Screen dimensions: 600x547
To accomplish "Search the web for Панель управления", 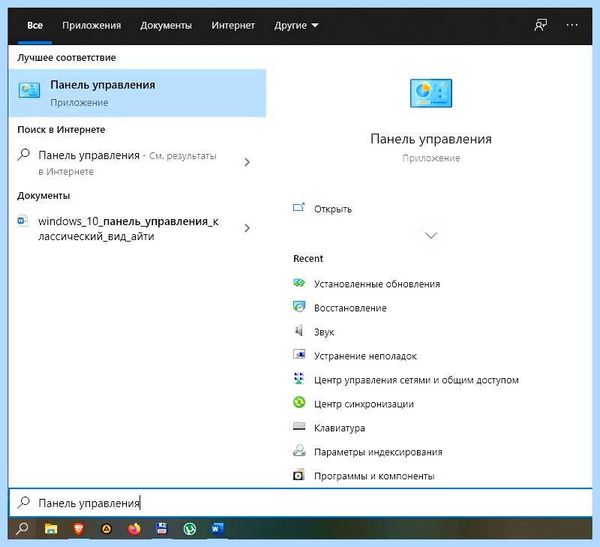I will pyautogui.click(x=127, y=163).
